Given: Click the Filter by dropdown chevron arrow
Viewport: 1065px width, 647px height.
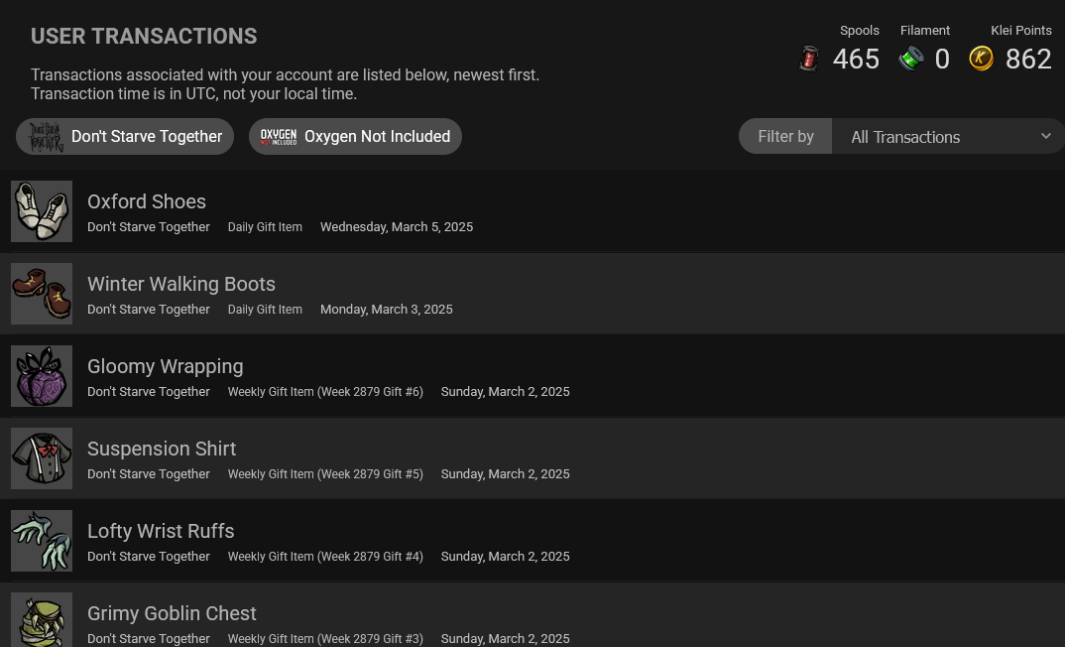Looking at the screenshot, I should pos(1046,136).
